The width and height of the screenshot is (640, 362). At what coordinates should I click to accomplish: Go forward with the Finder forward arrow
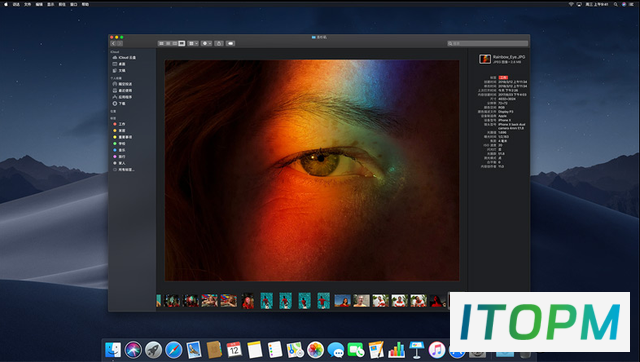[x=120, y=43]
